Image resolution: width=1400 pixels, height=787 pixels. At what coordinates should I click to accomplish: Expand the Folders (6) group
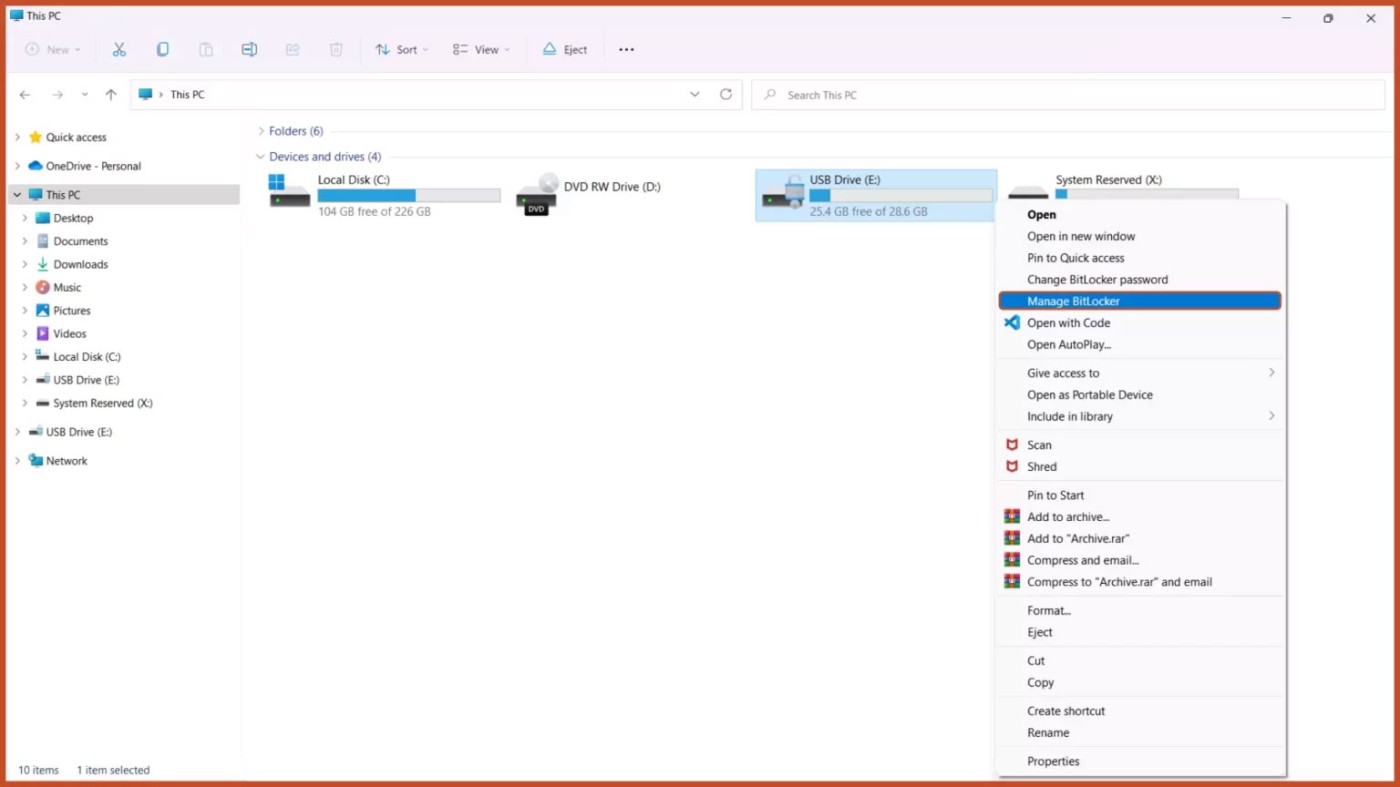click(x=261, y=131)
